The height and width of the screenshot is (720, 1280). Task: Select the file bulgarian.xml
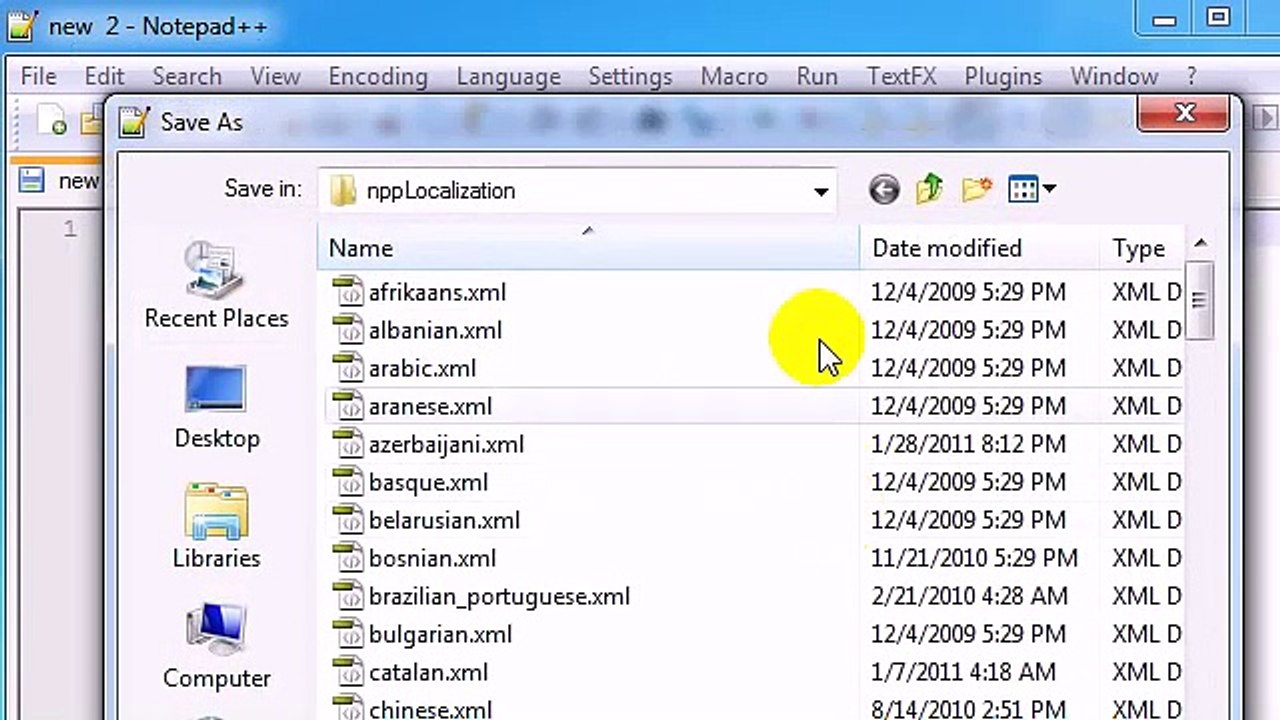pyautogui.click(x=440, y=634)
